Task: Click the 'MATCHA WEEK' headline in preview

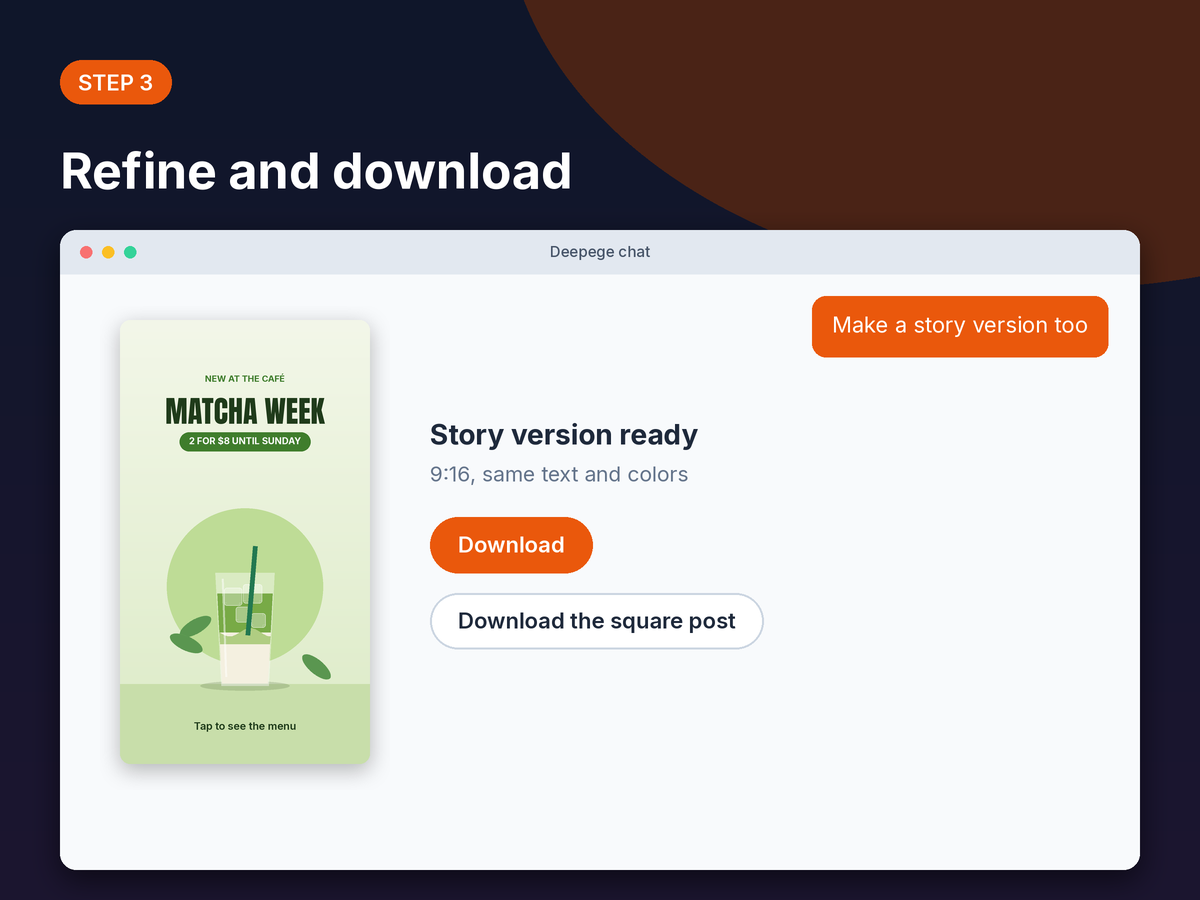Action: click(x=245, y=411)
